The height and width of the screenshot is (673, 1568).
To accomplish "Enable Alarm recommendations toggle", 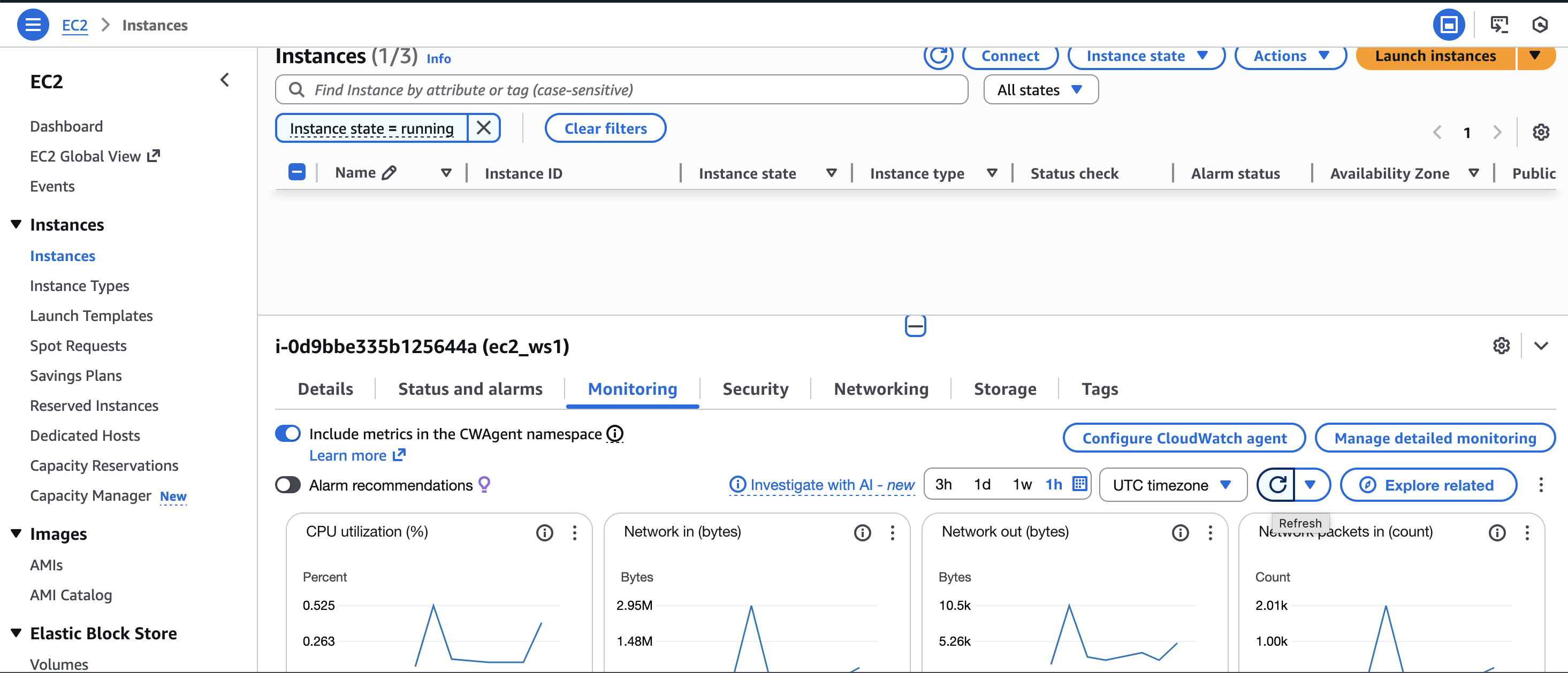I will coord(288,485).
